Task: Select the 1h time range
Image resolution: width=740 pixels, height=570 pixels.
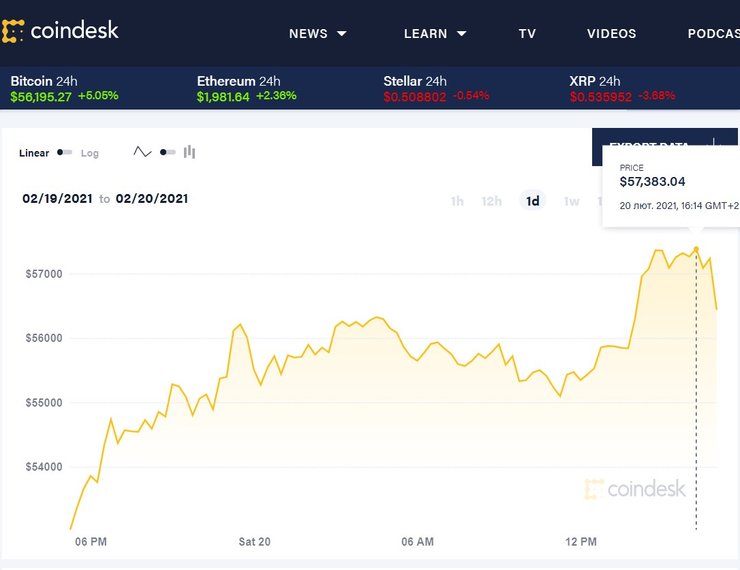Action: pos(457,201)
